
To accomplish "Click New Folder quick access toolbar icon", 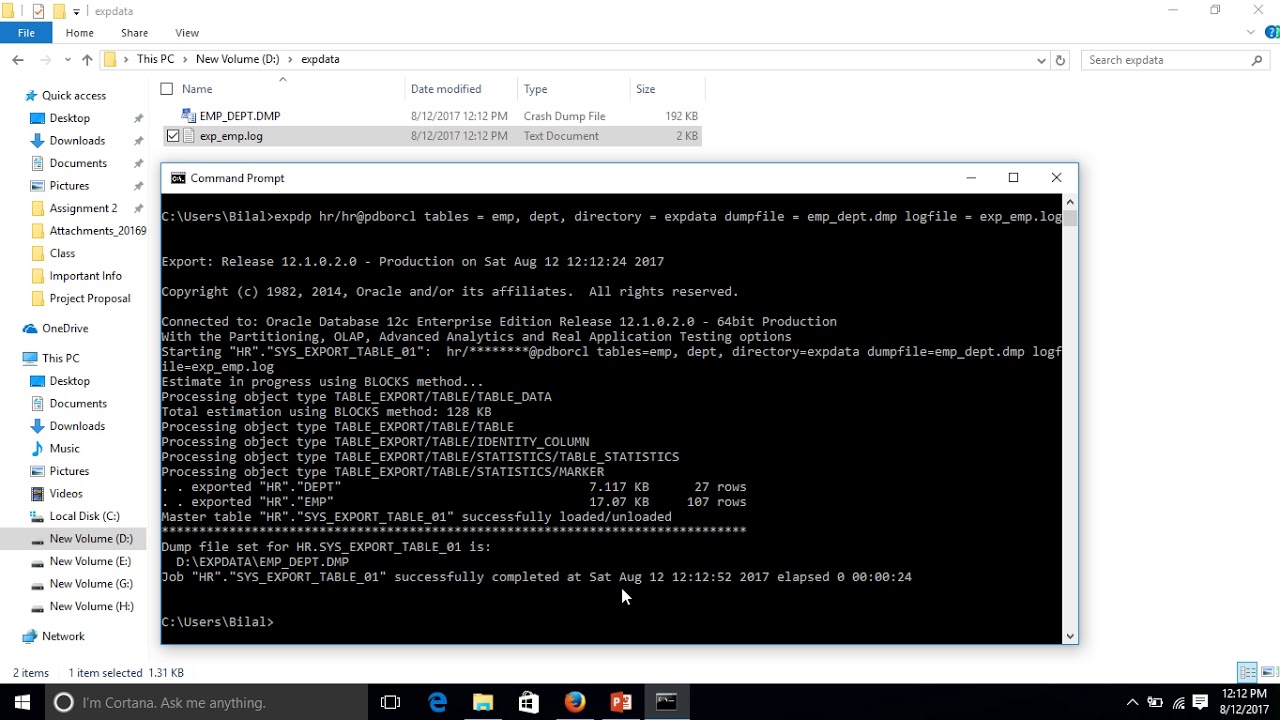I will point(58,11).
